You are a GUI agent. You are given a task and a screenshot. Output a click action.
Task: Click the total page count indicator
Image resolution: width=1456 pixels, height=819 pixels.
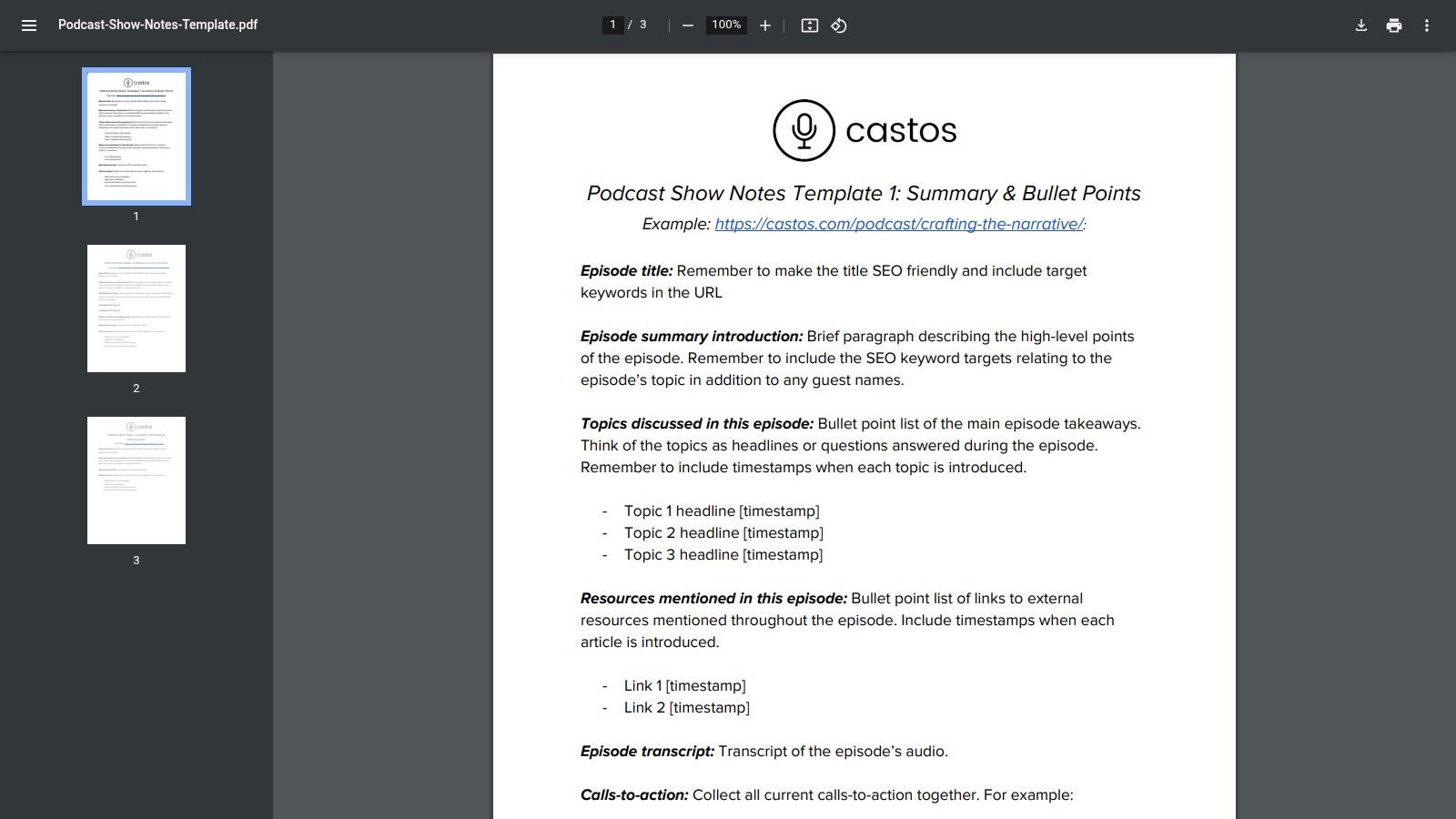click(x=642, y=25)
